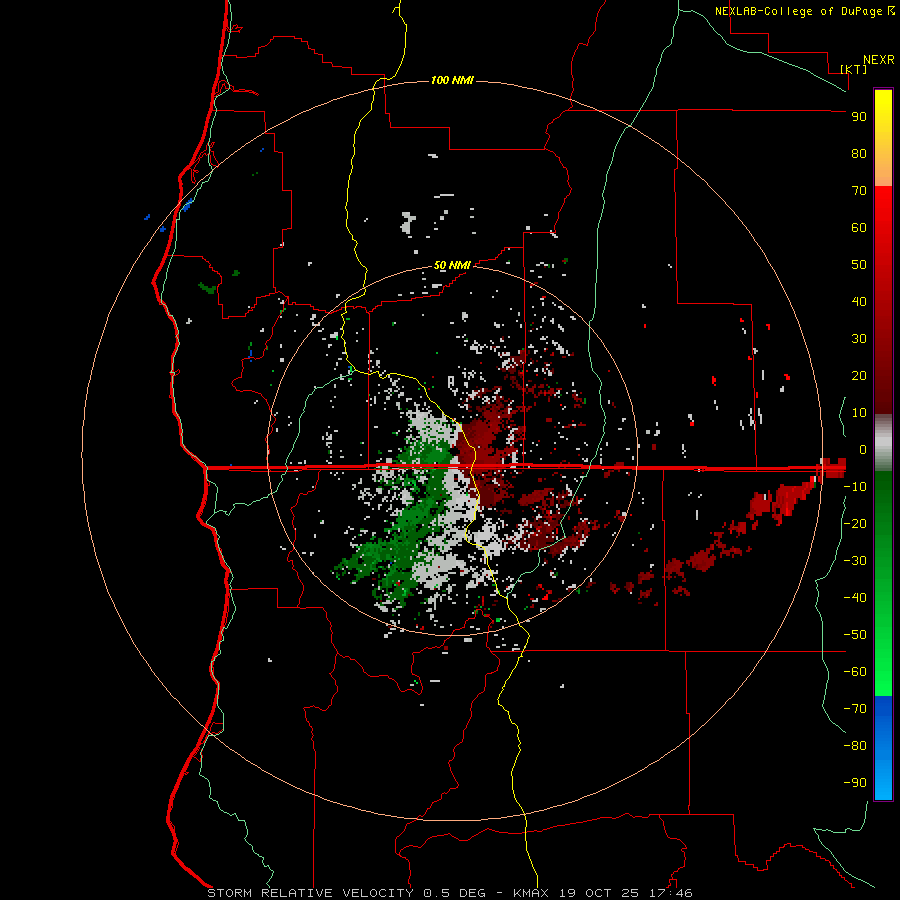Click the 17:46 timestamp text
Image resolution: width=900 pixels, height=900 pixels.
[x=669, y=893]
